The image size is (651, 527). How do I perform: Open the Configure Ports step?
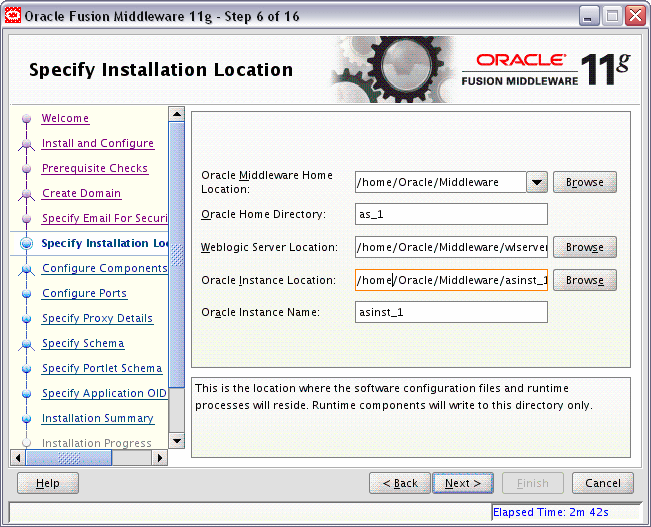[84, 293]
